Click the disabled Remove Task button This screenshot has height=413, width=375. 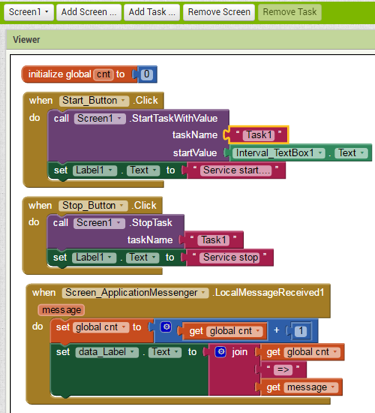pyautogui.click(x=290, y=12)
